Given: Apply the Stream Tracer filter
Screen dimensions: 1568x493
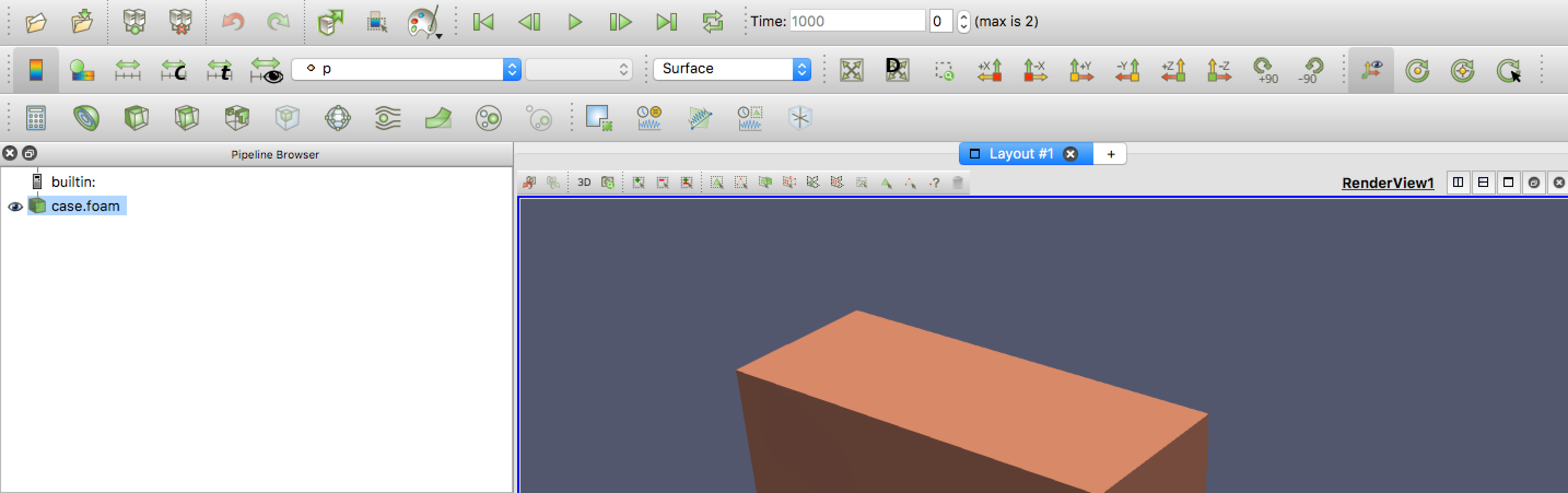Looking at the screenshot, I should point(388,118).
